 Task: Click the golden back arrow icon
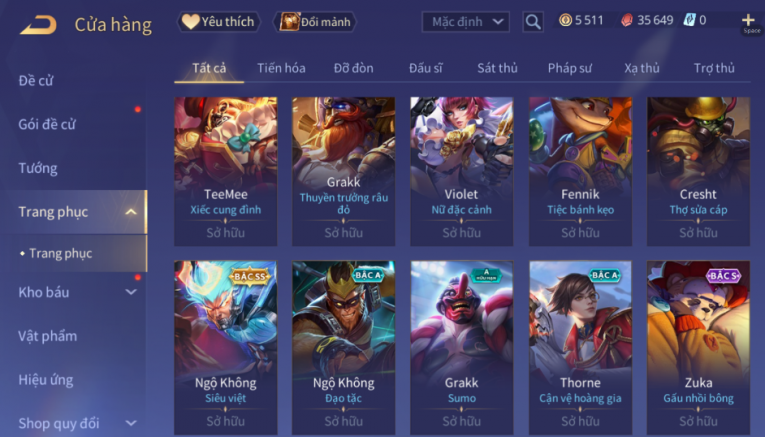(38, 24)
